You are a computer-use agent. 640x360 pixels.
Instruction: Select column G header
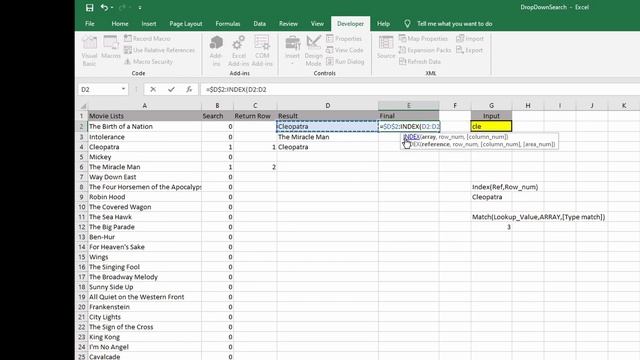(491, 105)
